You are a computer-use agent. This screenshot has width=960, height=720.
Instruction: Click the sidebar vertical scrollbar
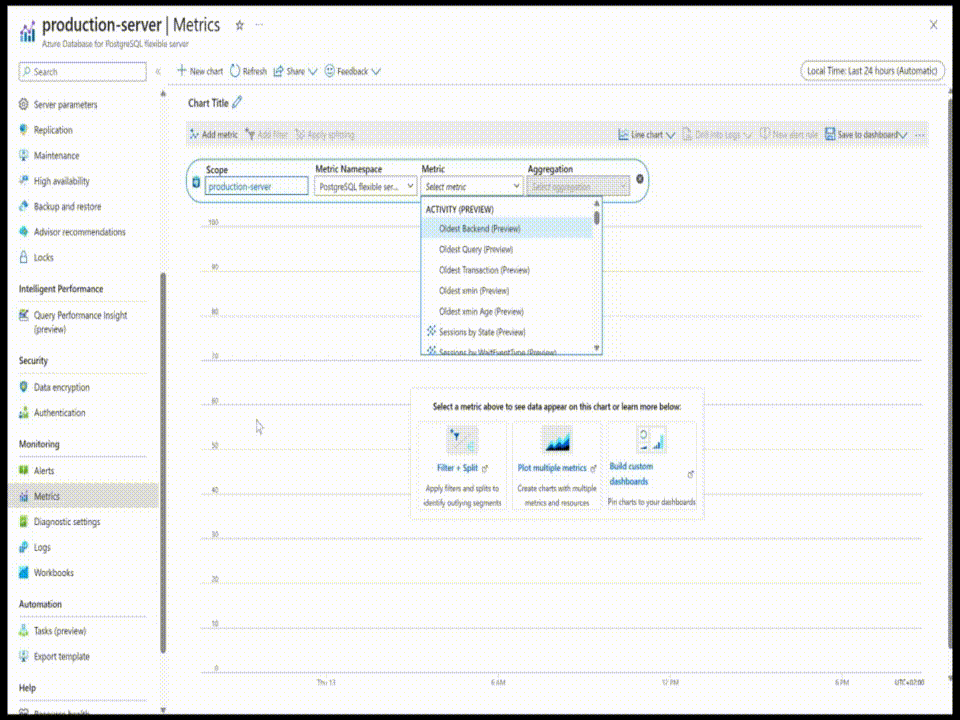point(163,463)
